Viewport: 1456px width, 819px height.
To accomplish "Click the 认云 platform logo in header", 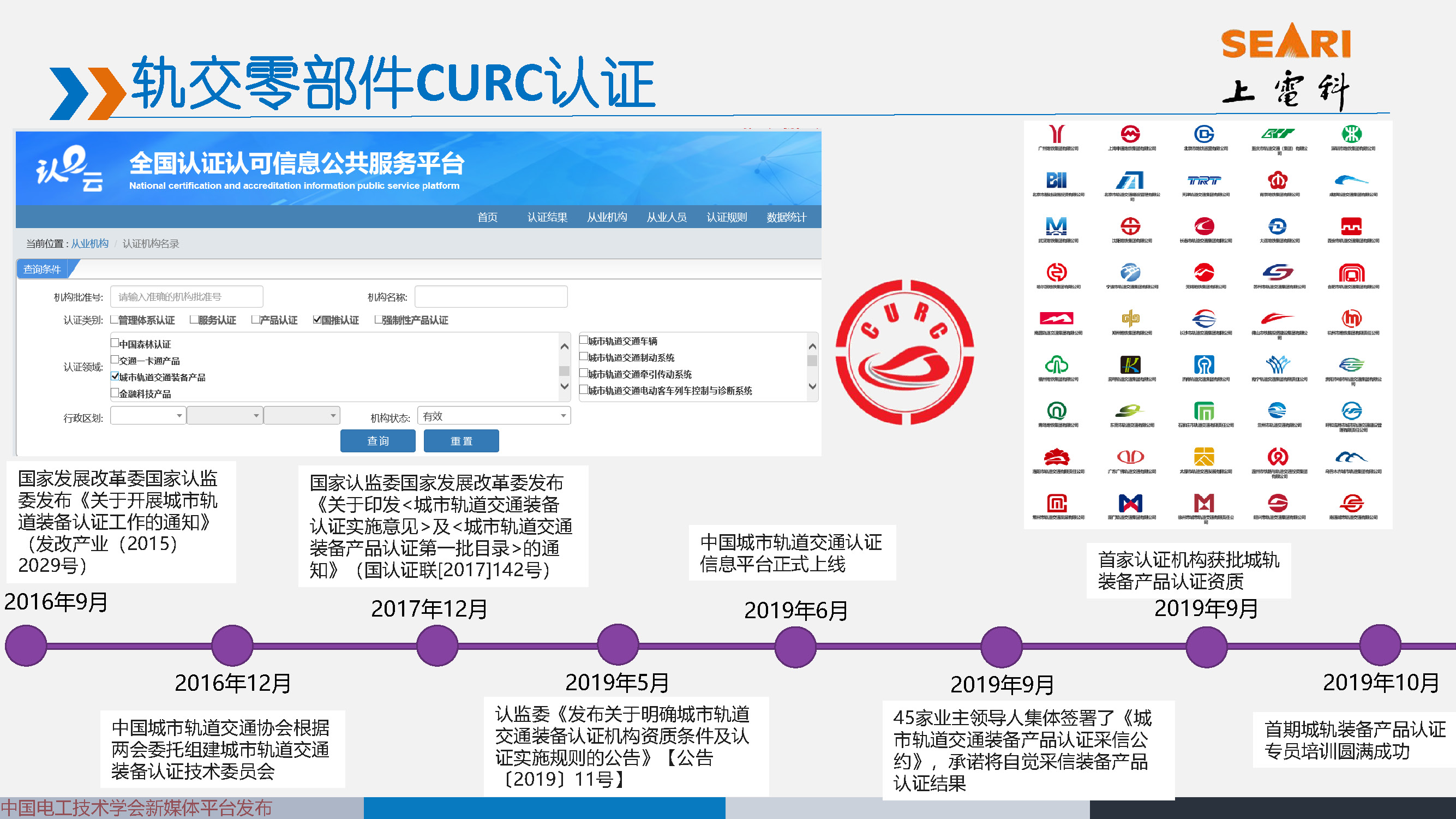I will click(x=69, y=169).
